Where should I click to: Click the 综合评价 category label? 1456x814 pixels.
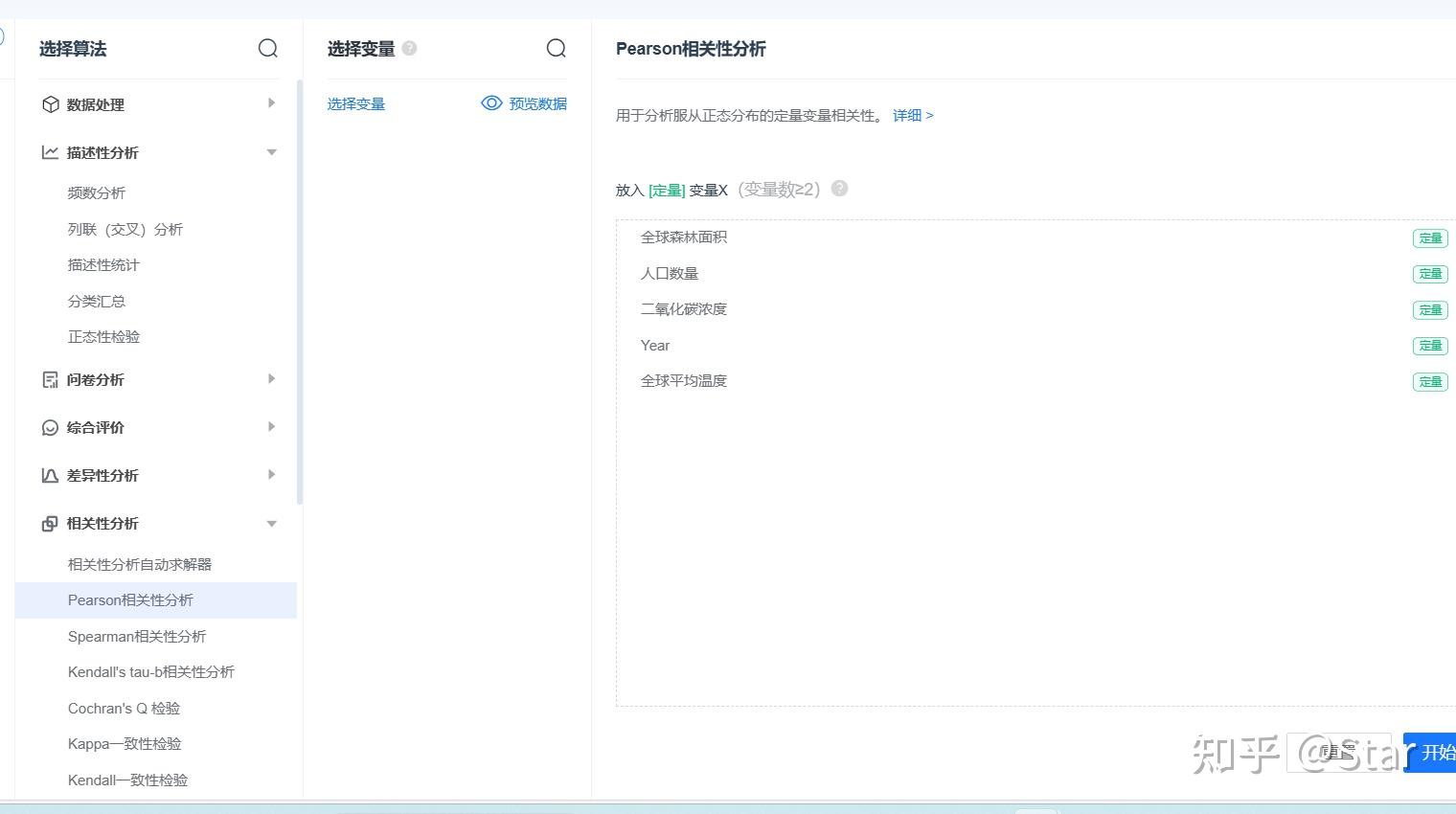(96, 428)
